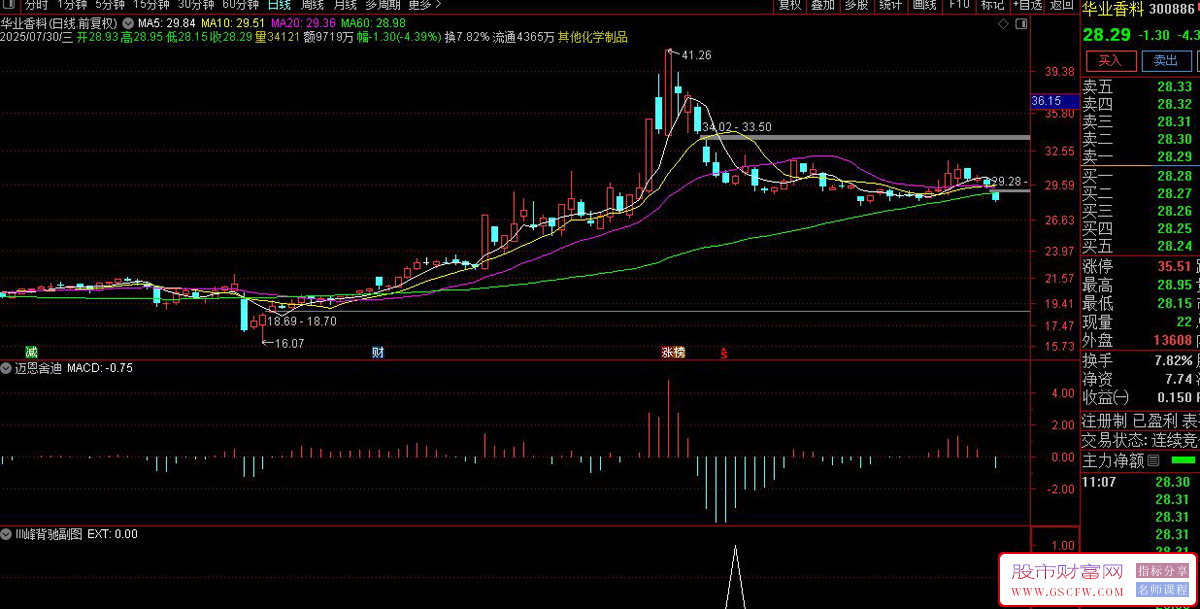The height and width of the screenshot is (609, 1200).
Task: Select the 15分钟 period tab
Action: 152,5
